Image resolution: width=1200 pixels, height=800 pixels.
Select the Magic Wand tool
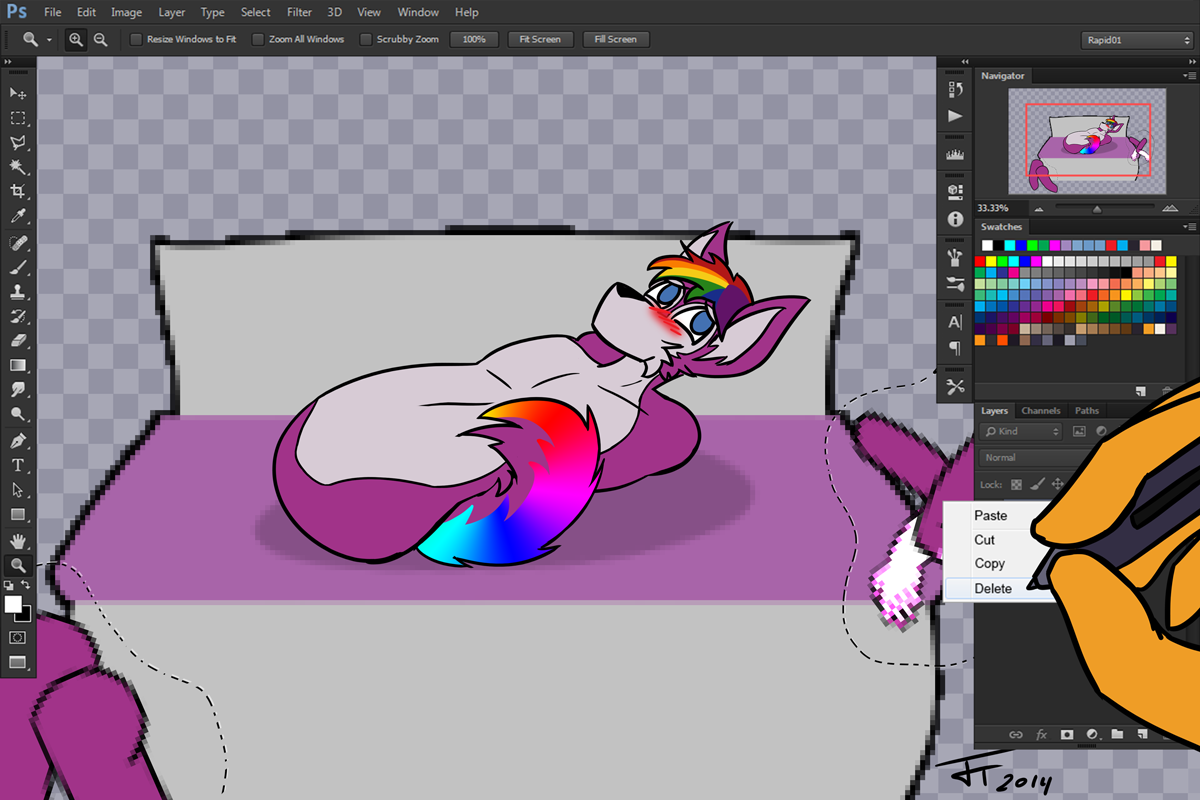tap(18, 166)
